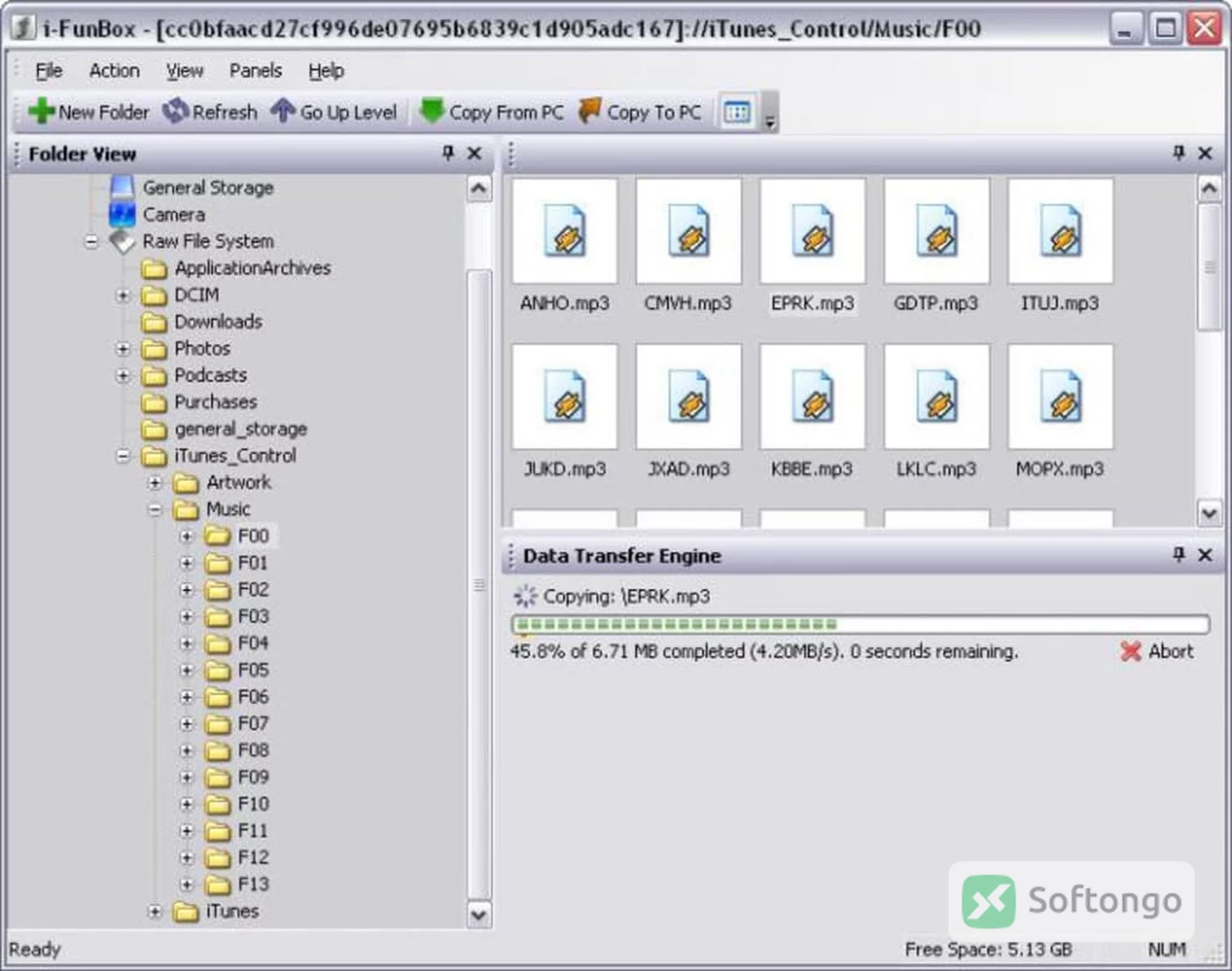This screenshot has height=971, width=1232.
Task: Pin the Folder View panel
Action: click(448, 153)
